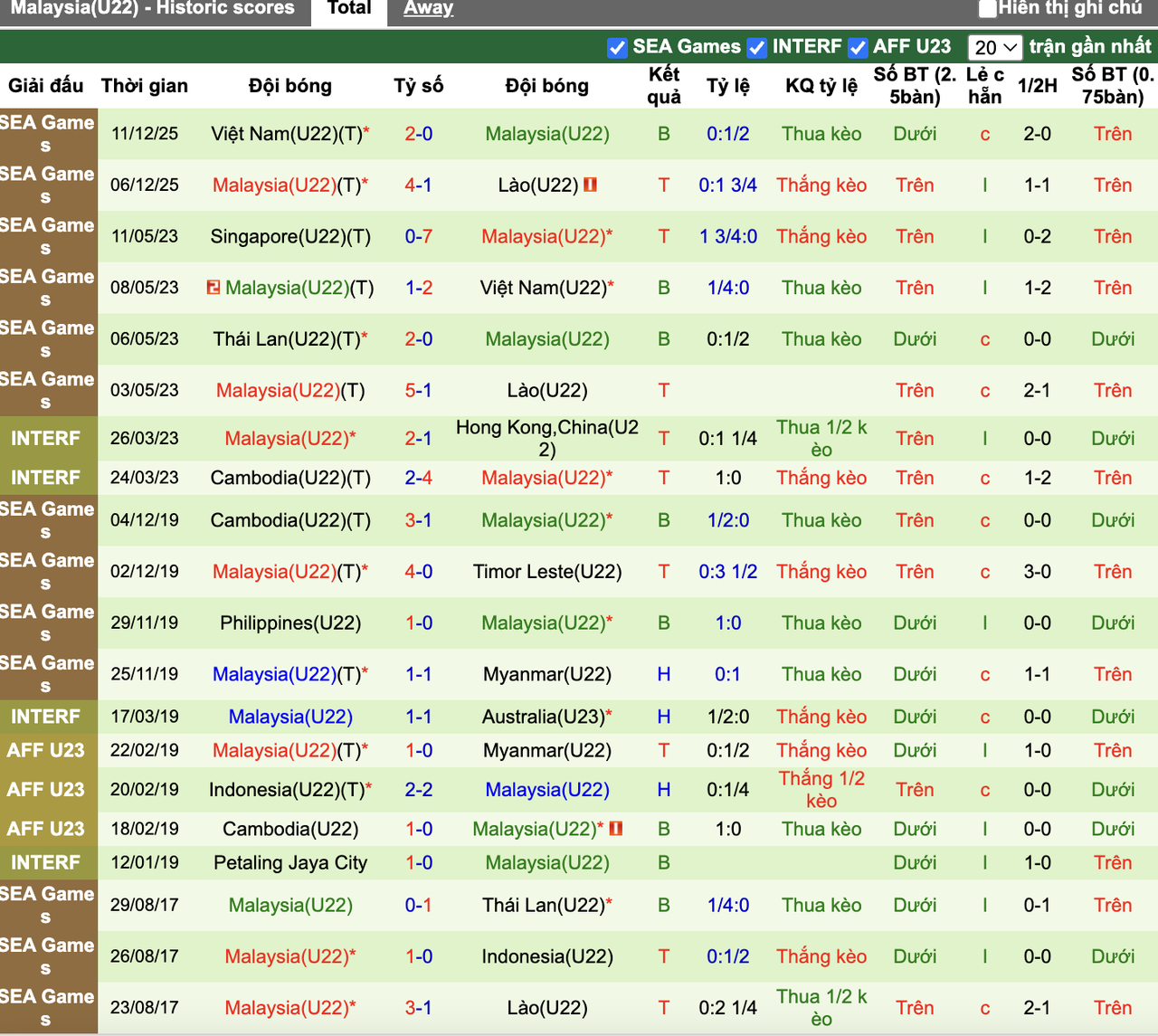The image size is (1158, 1036).
Task: Click the date 26/03/23
Action: [145, 438]
